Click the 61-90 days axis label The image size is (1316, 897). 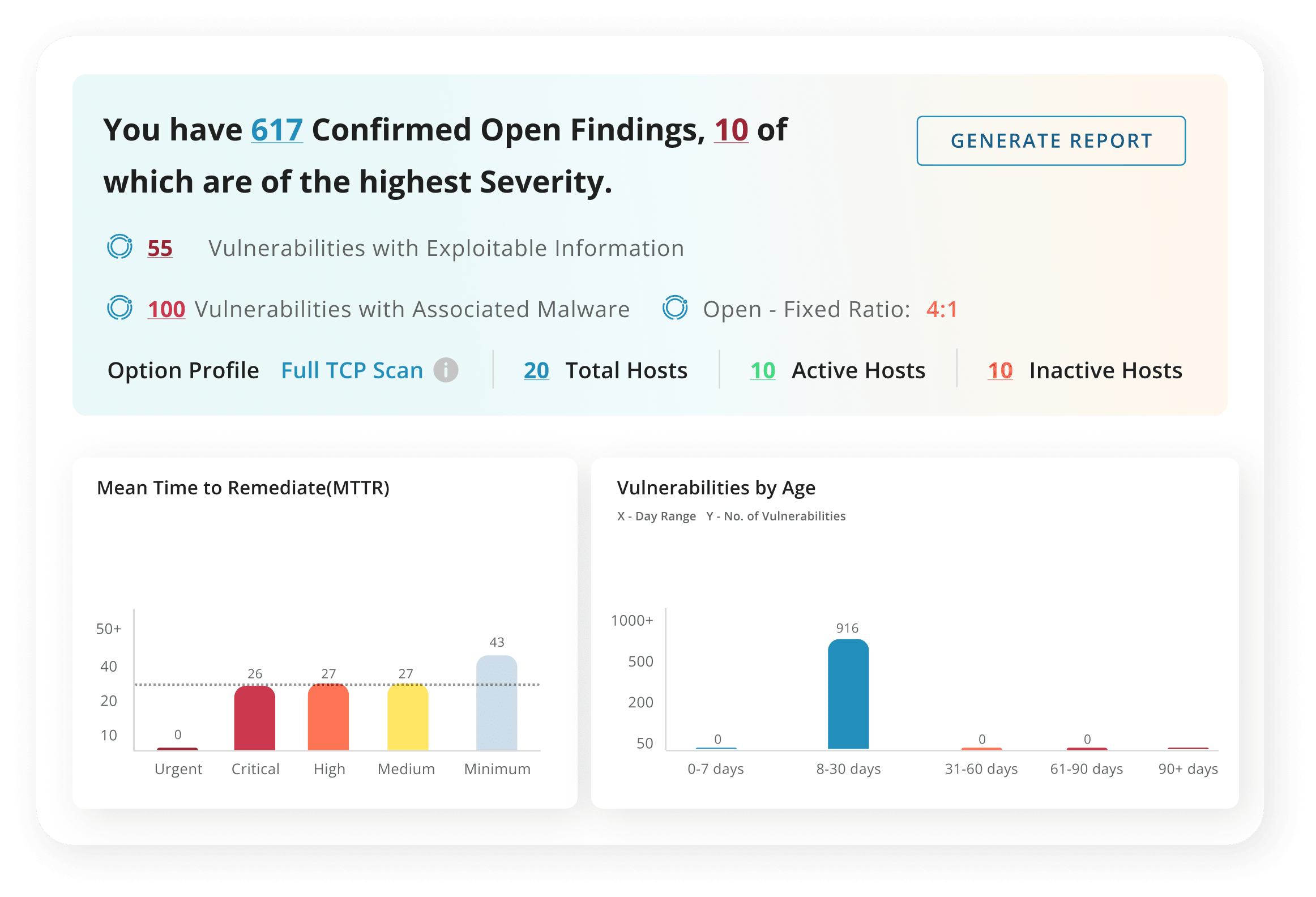1087,769
